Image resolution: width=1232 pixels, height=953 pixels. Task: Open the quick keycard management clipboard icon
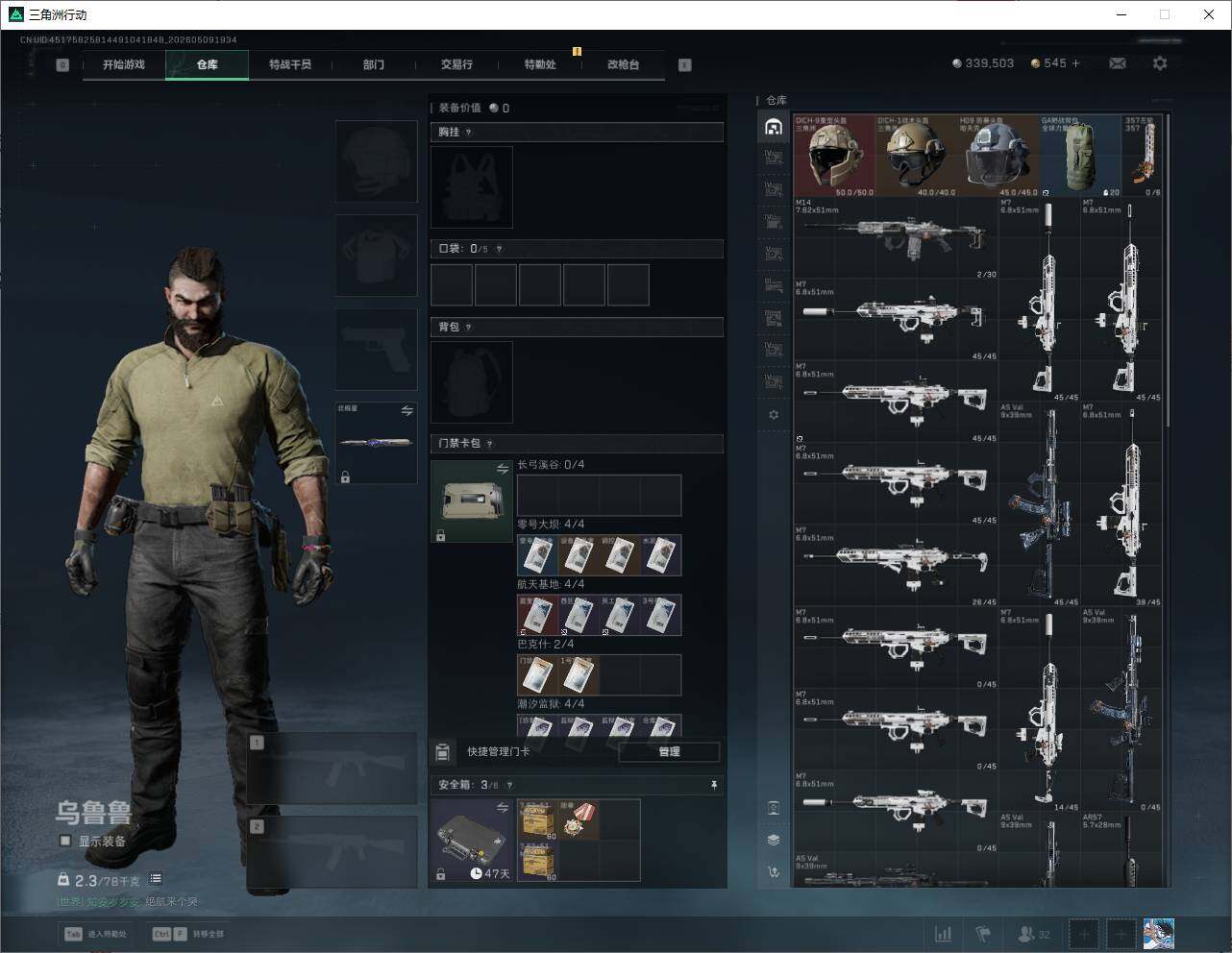442,751
